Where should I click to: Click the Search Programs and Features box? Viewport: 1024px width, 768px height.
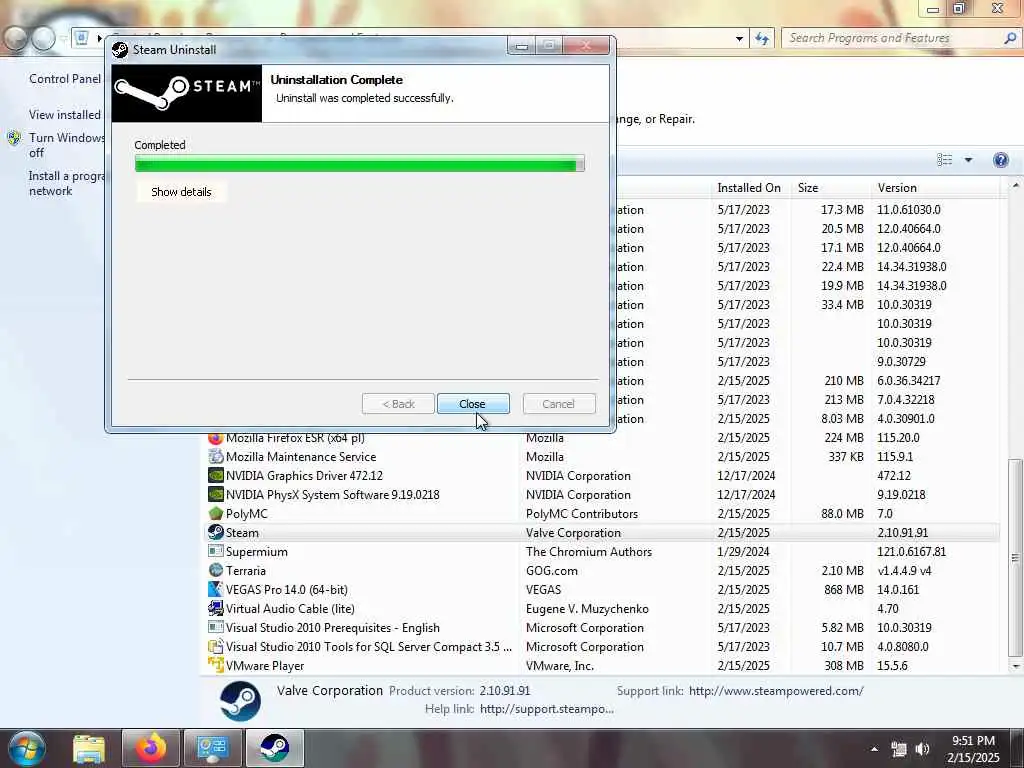tap(893, 38)
